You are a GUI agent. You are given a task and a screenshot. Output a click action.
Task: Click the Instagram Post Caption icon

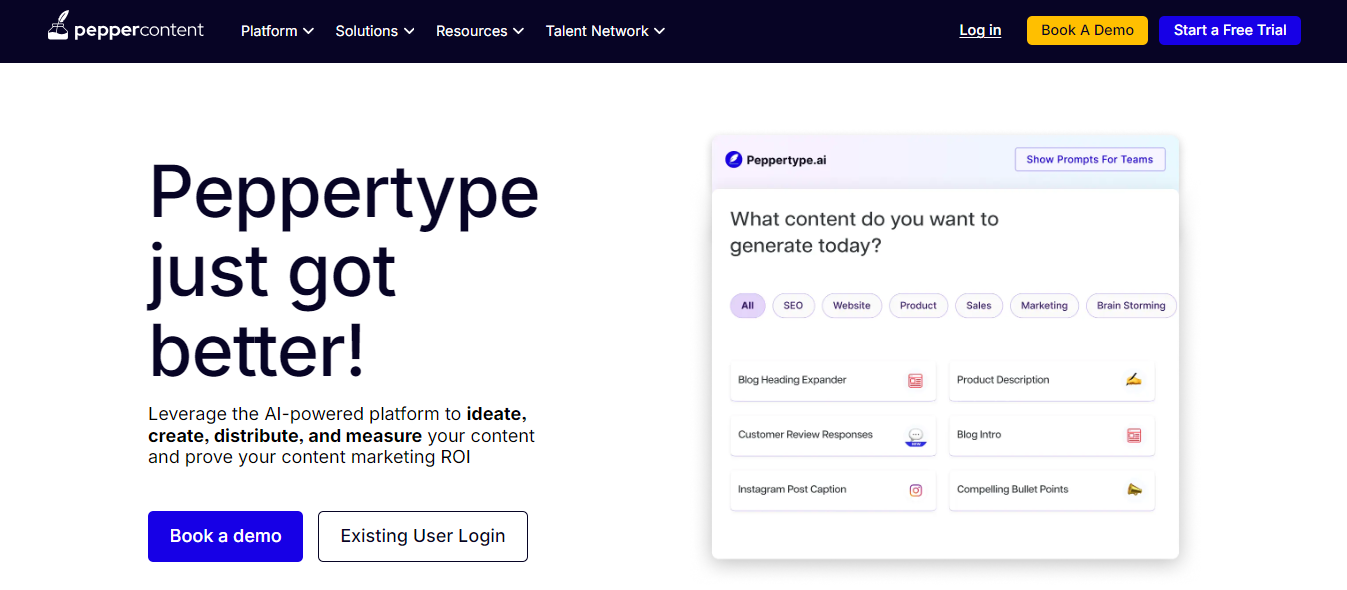(x=915, y=490)
